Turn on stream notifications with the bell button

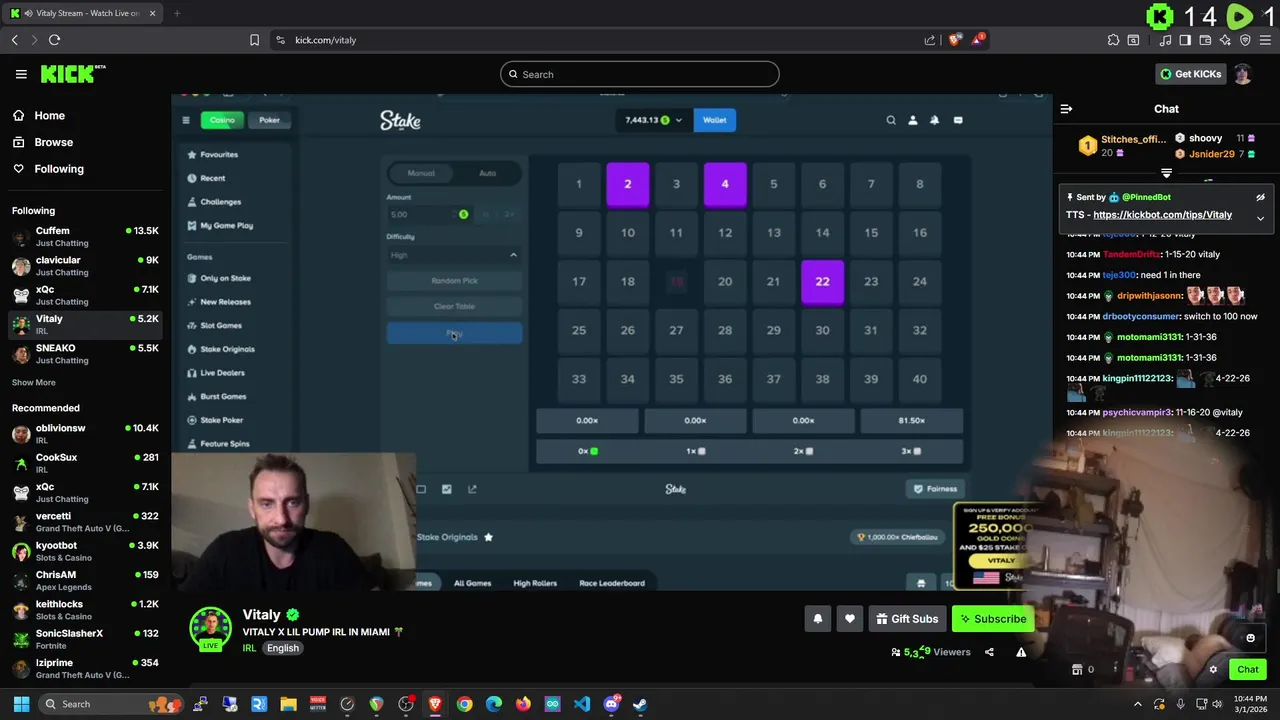tap(818, 619)
